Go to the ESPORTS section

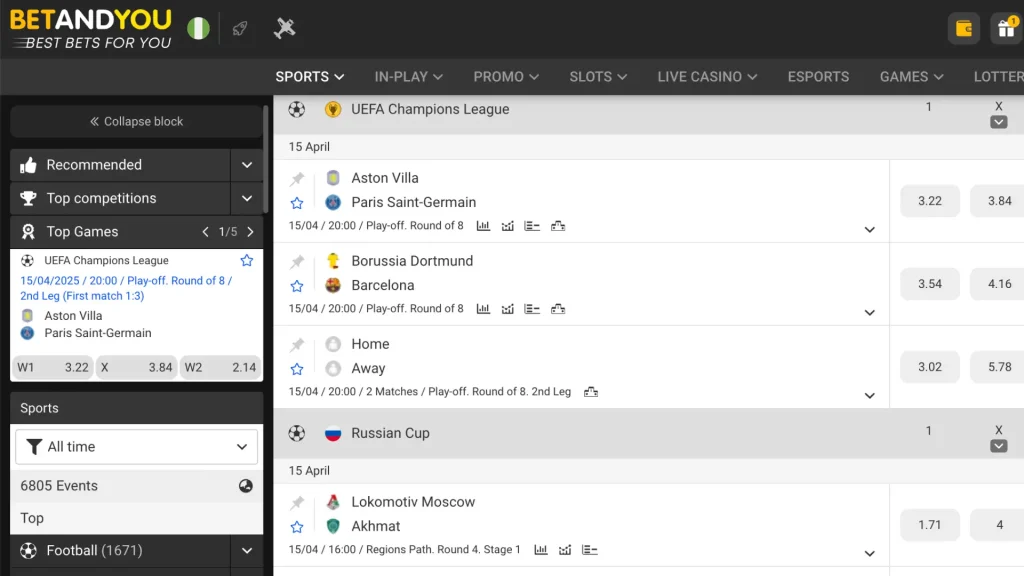click(818, 77)
